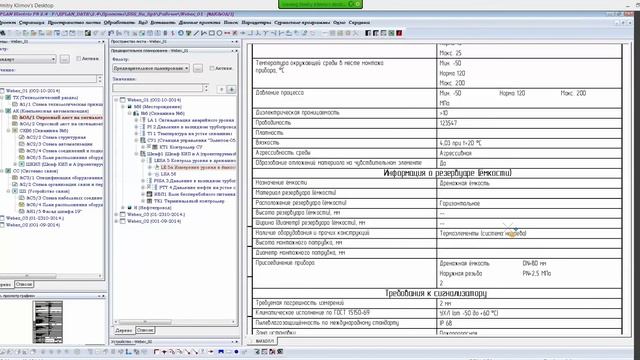Click heading Требования к сигнализатору
640x360 pixels.
436,293
